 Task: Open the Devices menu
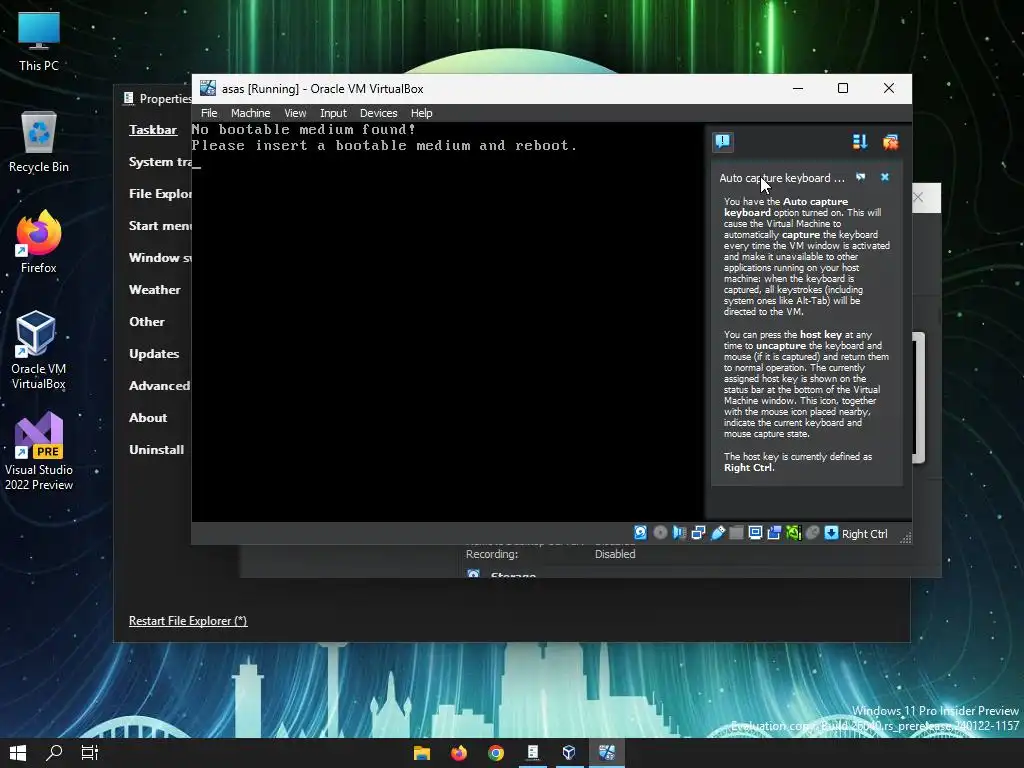(x=378, y=113)
